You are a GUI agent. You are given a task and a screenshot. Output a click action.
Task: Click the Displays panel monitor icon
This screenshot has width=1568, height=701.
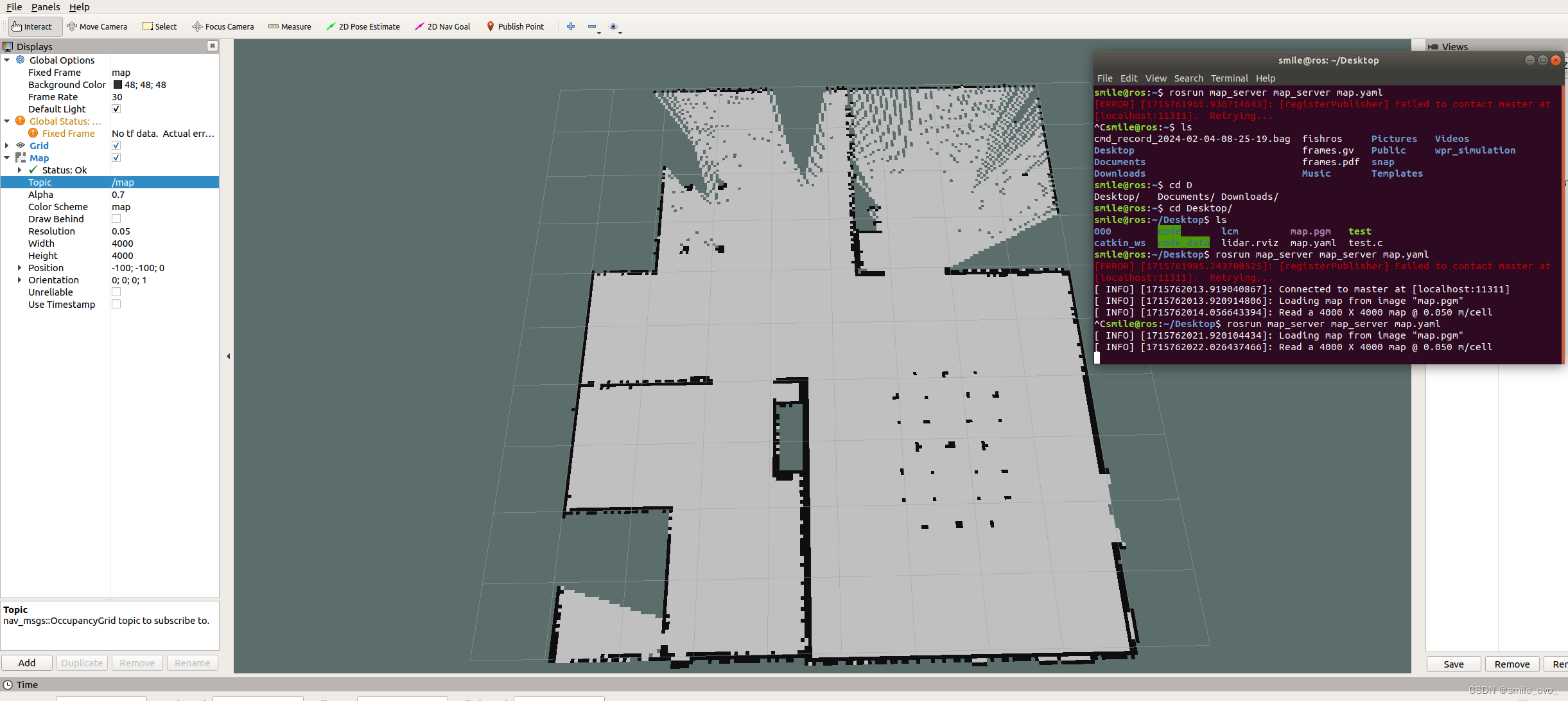click(x=8, y=46)
